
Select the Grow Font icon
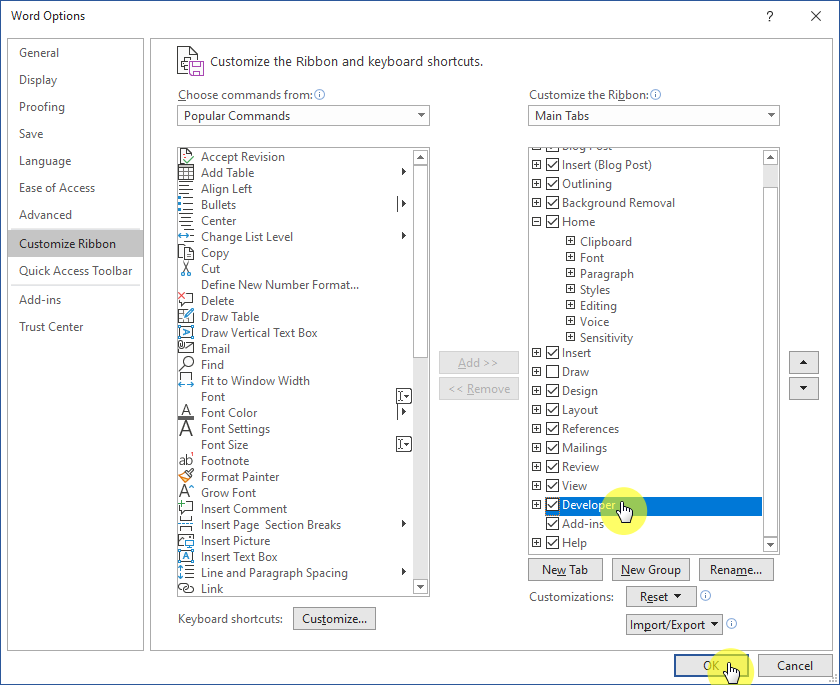pyautogui.click(x=186, y=492)
